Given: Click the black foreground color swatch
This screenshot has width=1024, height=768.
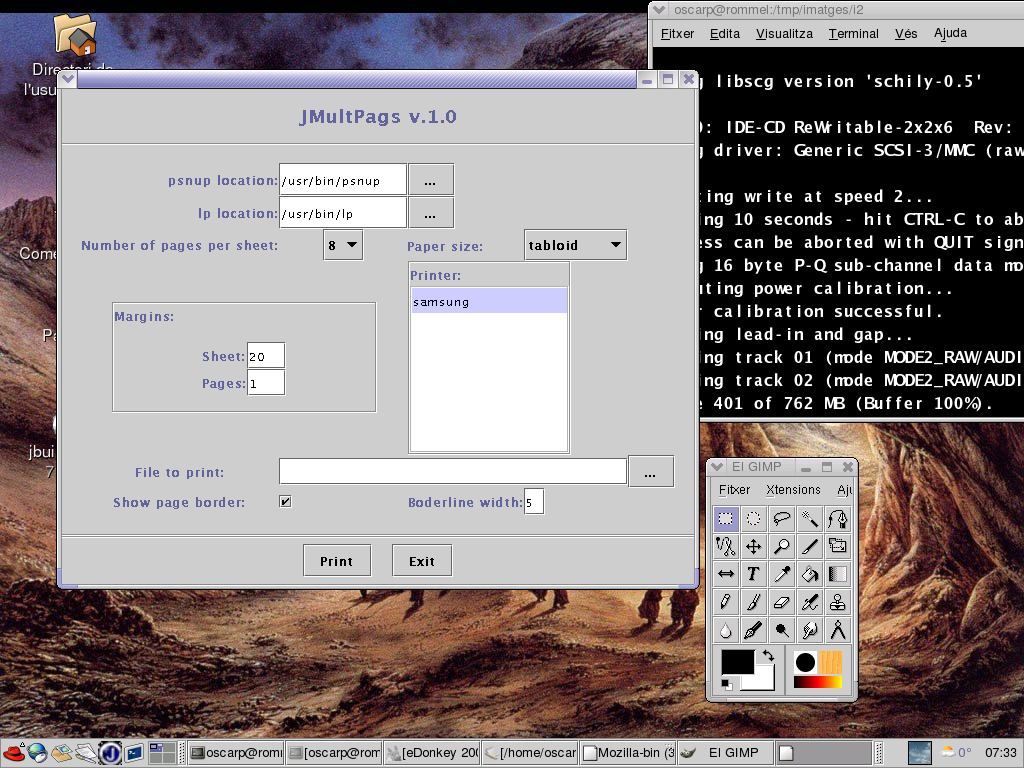Looking at the screenshot, I should click(736, 662).
